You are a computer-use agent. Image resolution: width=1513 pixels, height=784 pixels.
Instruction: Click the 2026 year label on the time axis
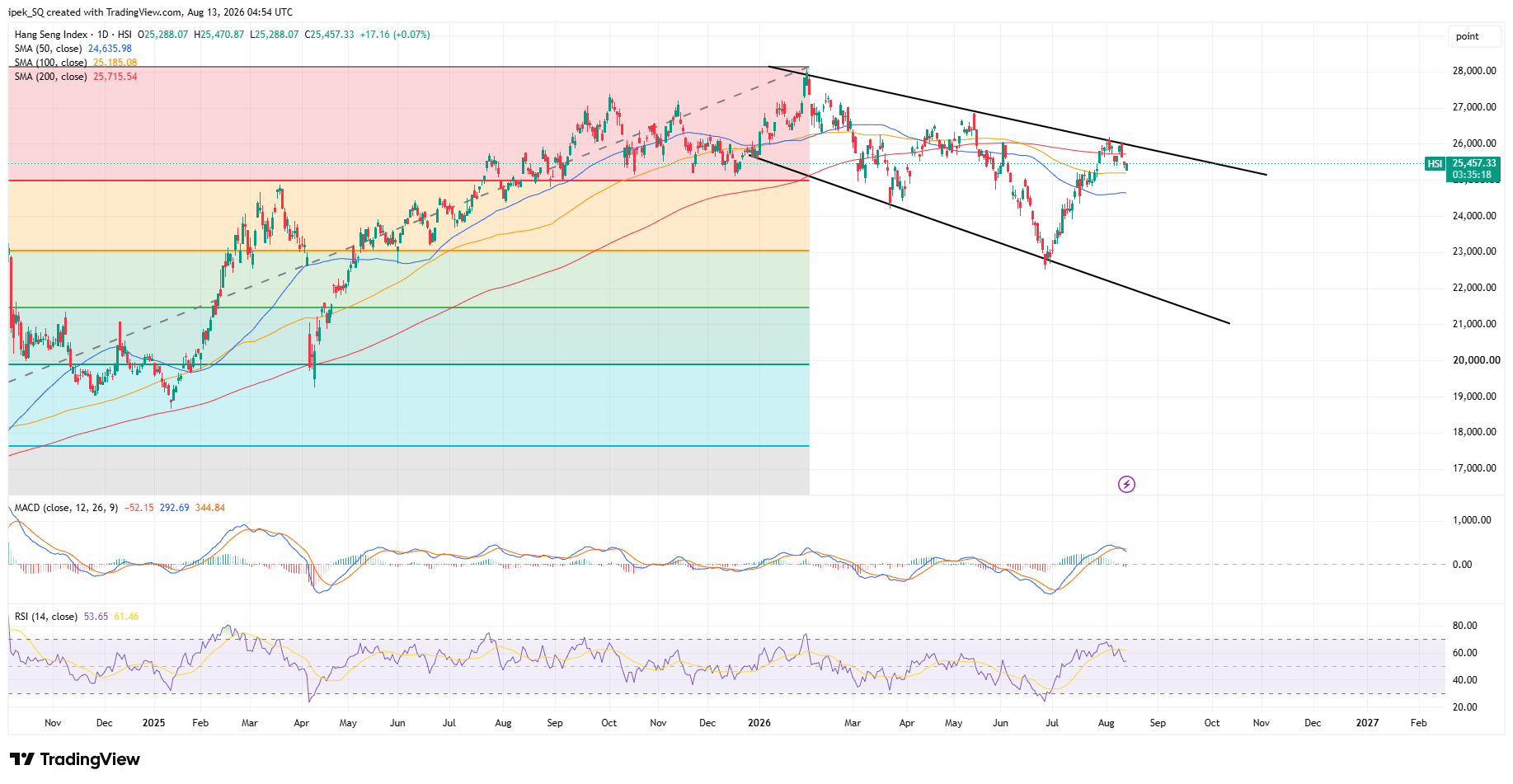(x=759, y=723)
